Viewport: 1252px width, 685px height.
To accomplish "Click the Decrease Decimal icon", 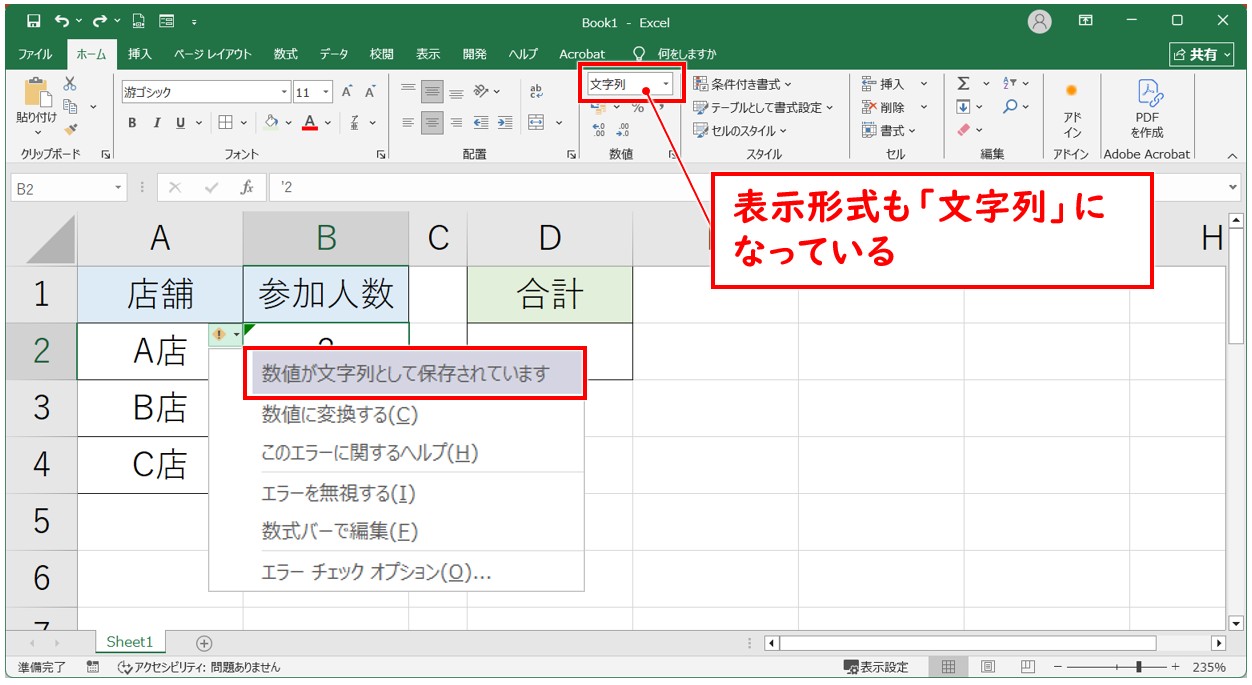I will 623,130.
